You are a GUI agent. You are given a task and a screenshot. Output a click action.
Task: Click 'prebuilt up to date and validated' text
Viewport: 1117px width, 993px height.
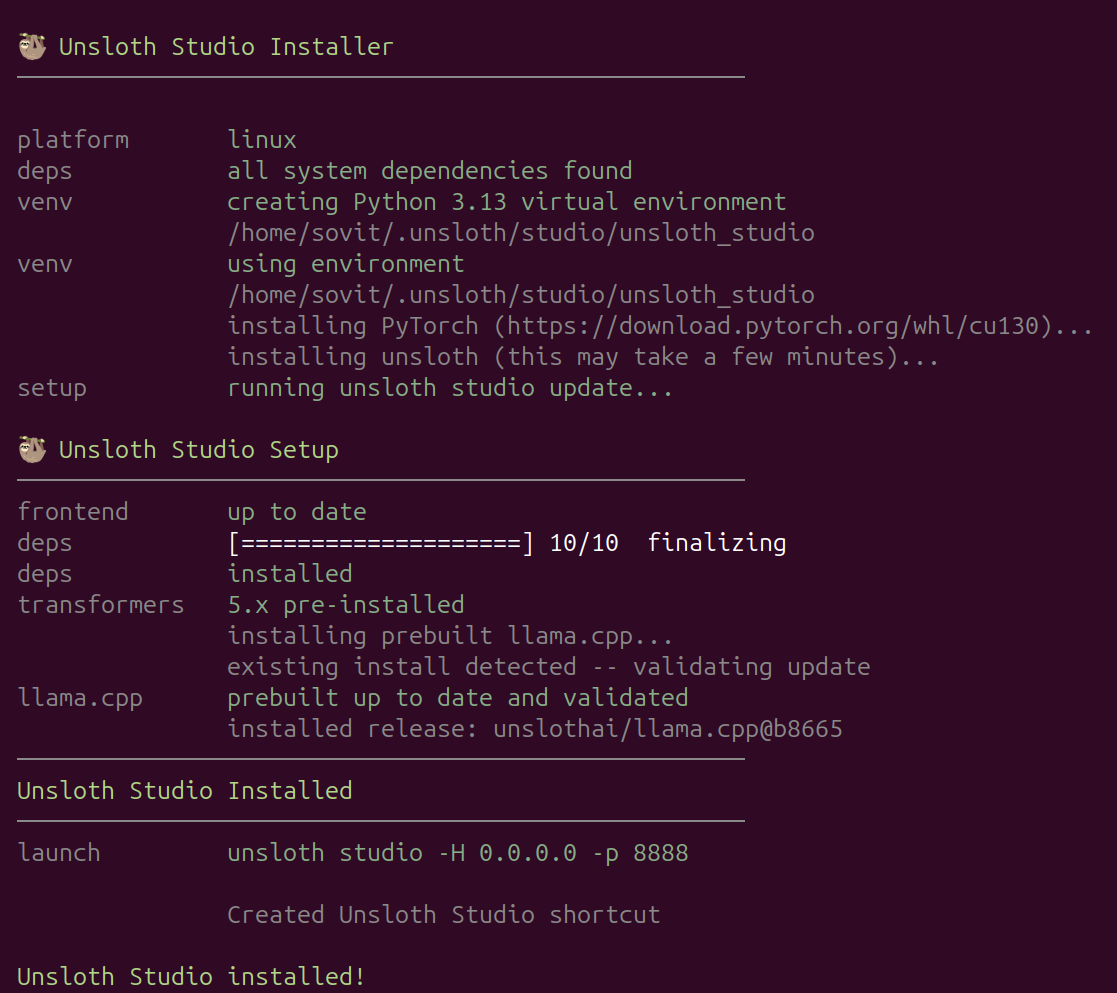click(457, 698)
